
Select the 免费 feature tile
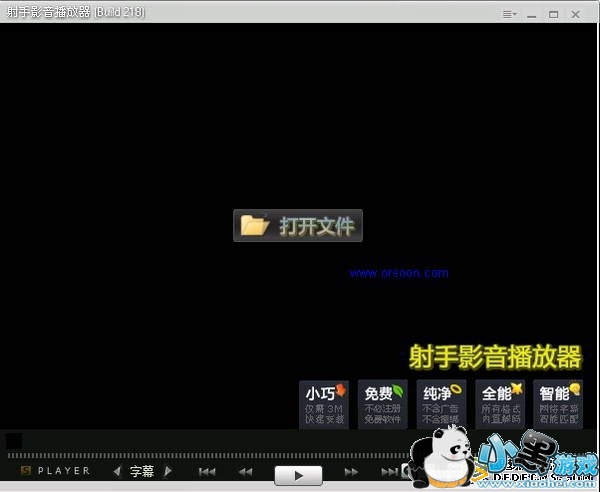click(383, 404)
